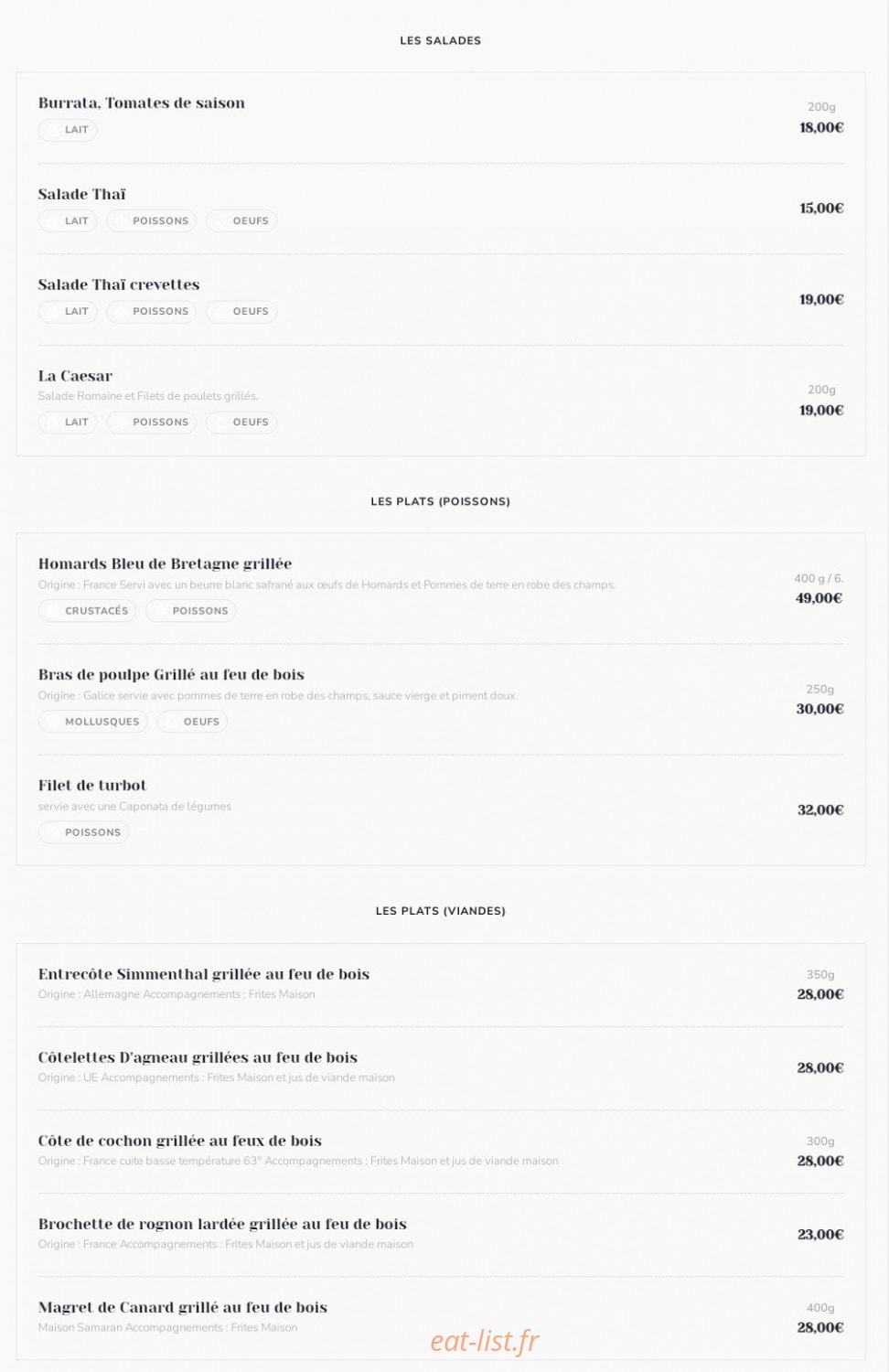The image size is (889, 1372).
Task: Click the MOLLUSQUES tag under Bras de poulpe
Action: tap(92, 722)
